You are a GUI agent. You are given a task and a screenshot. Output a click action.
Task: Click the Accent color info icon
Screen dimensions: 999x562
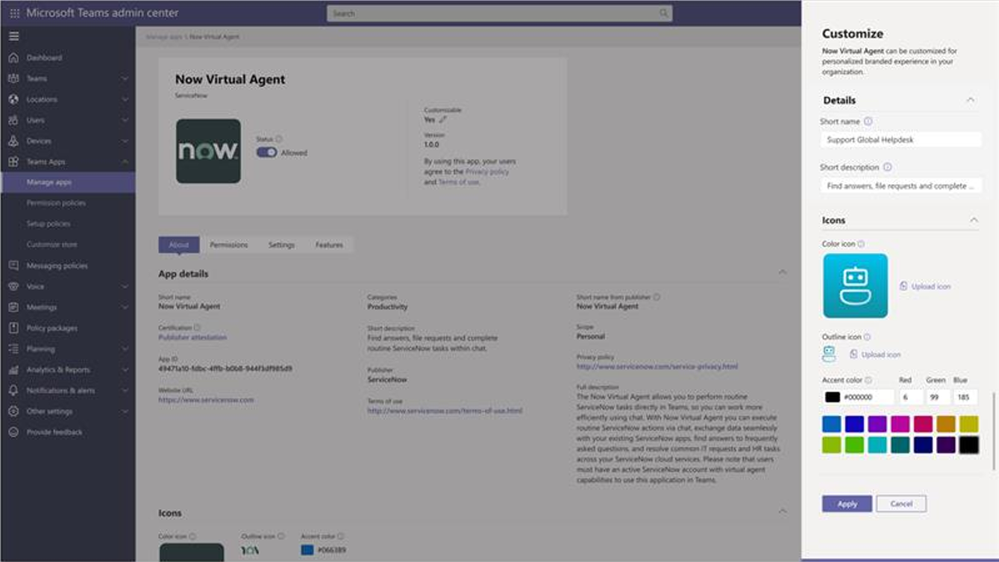868,380
